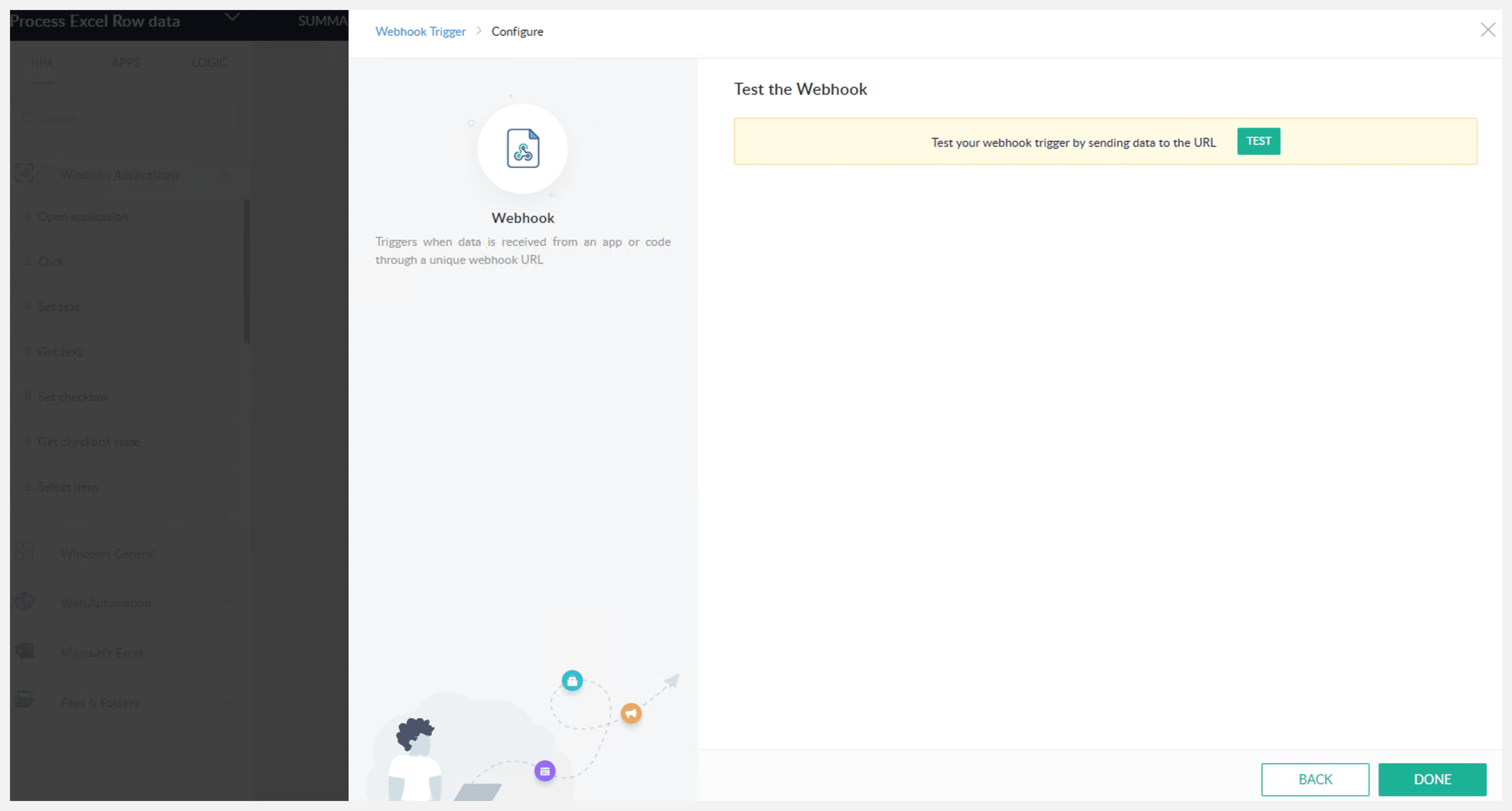Screen dimensions: 1512x811
Task: Click the orange megaphone icon
Action: coord(631,713)
